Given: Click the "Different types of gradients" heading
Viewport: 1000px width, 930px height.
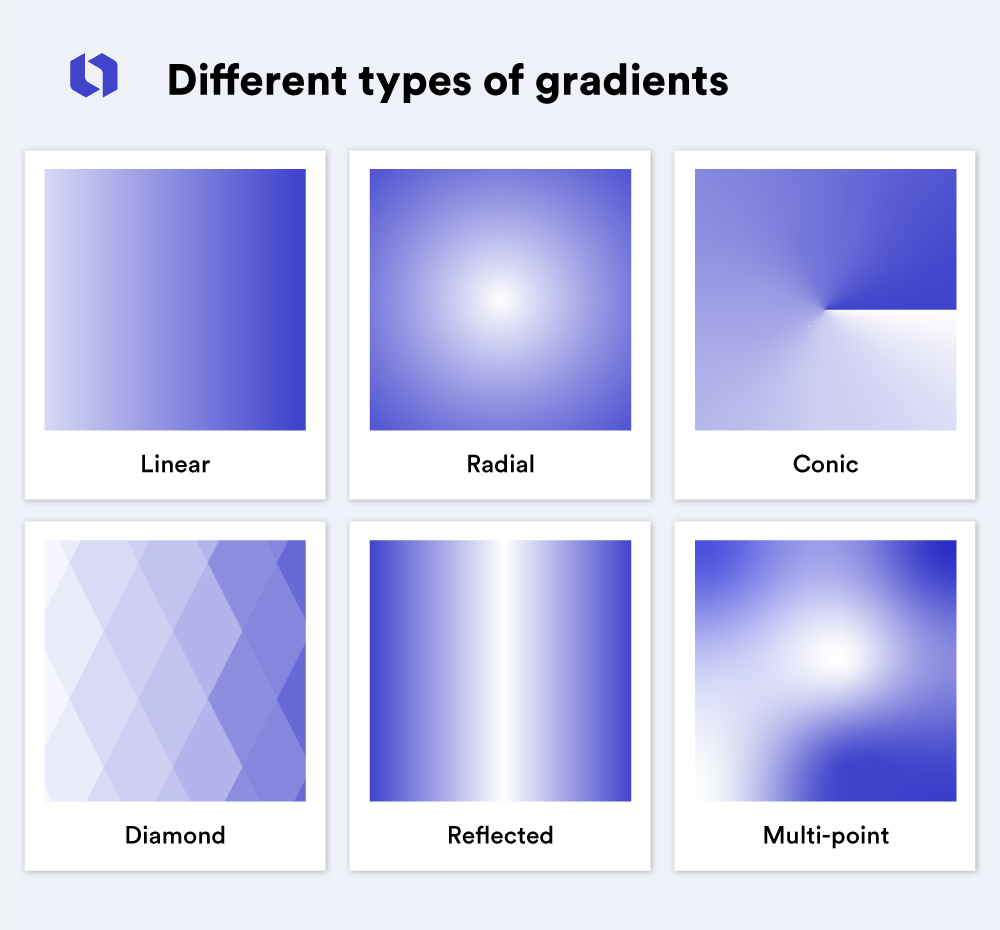Looking at the screenshot, I should click(x=447, y=80).
